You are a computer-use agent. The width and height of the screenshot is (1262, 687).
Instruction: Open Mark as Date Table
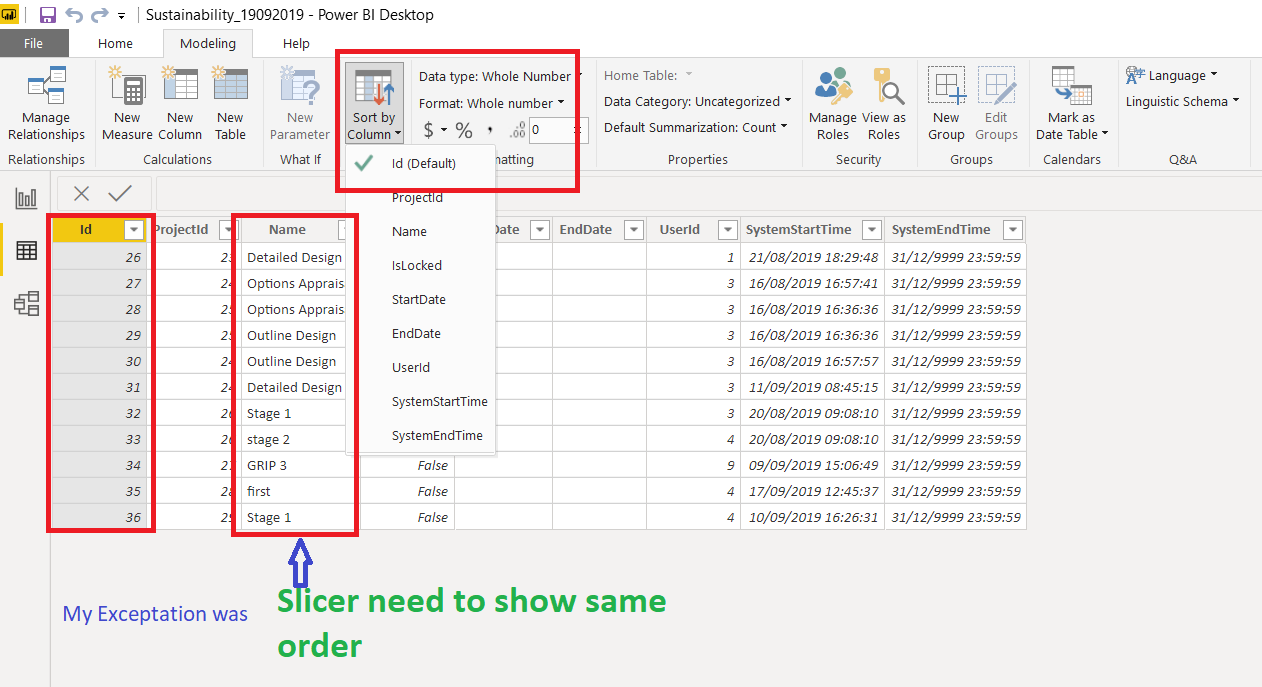pos(1071,105)
